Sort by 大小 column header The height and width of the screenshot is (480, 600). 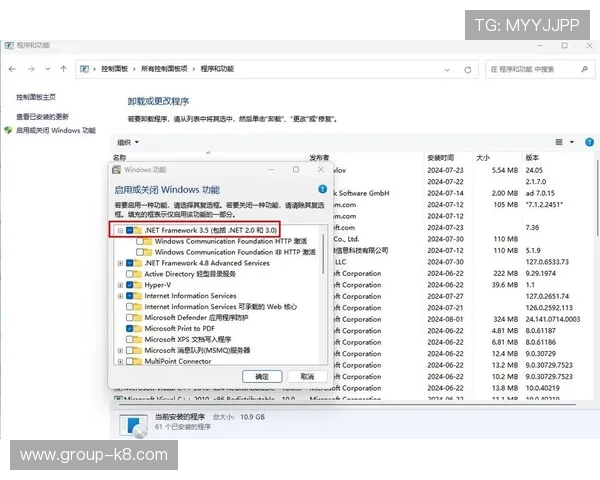483,157
